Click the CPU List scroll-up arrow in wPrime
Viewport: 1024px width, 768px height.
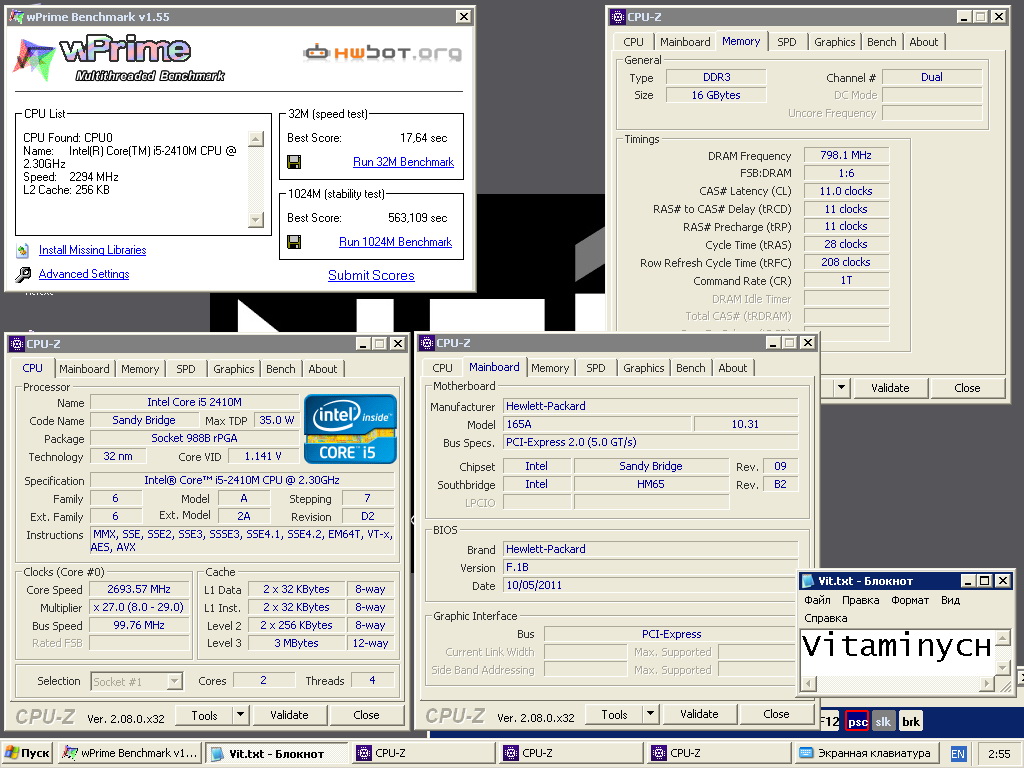pyautogui.click(x=256, y=138)
